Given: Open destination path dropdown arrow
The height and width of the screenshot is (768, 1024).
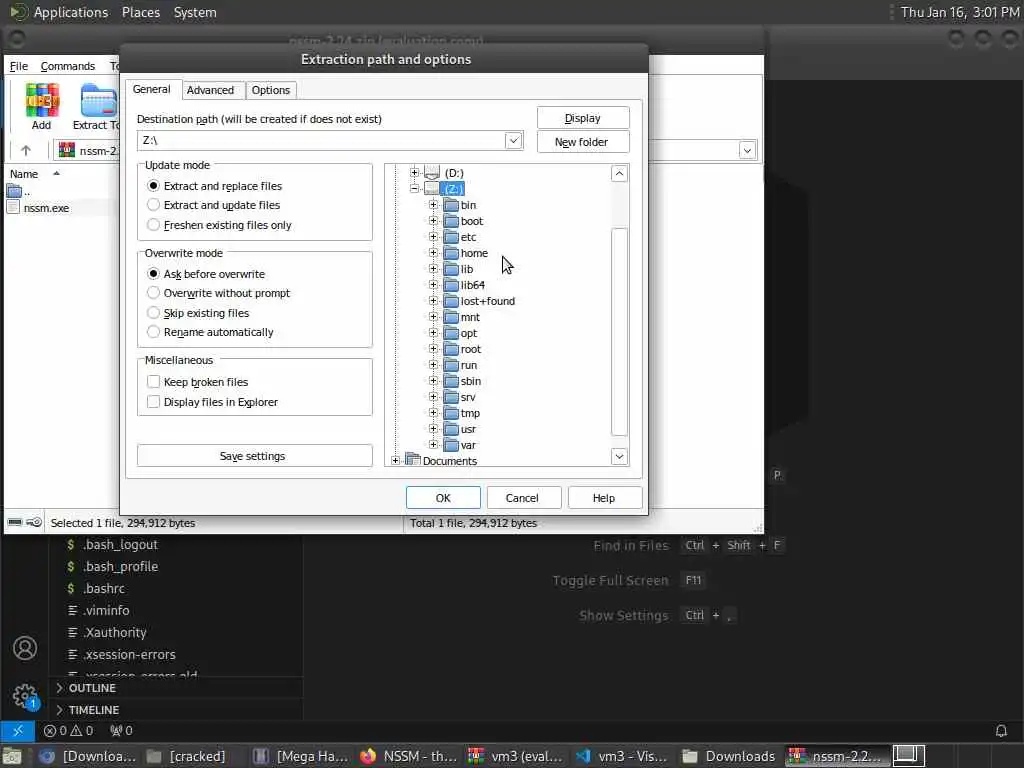Looking at the screenshot, I should click(513, 140).
